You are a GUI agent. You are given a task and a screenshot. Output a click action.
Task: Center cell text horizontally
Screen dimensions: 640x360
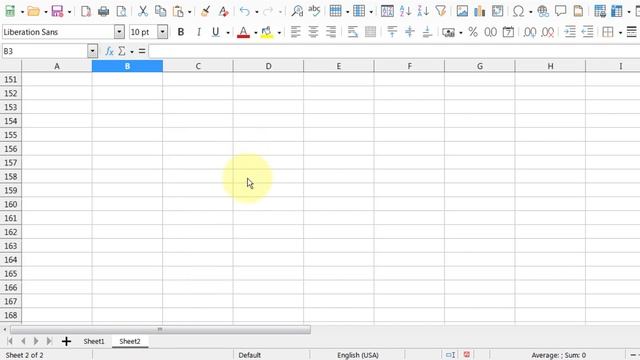(313, 32)
